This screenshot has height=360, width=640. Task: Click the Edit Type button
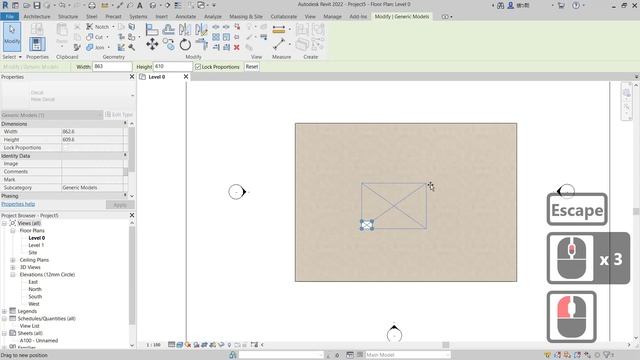coord(119,115)
